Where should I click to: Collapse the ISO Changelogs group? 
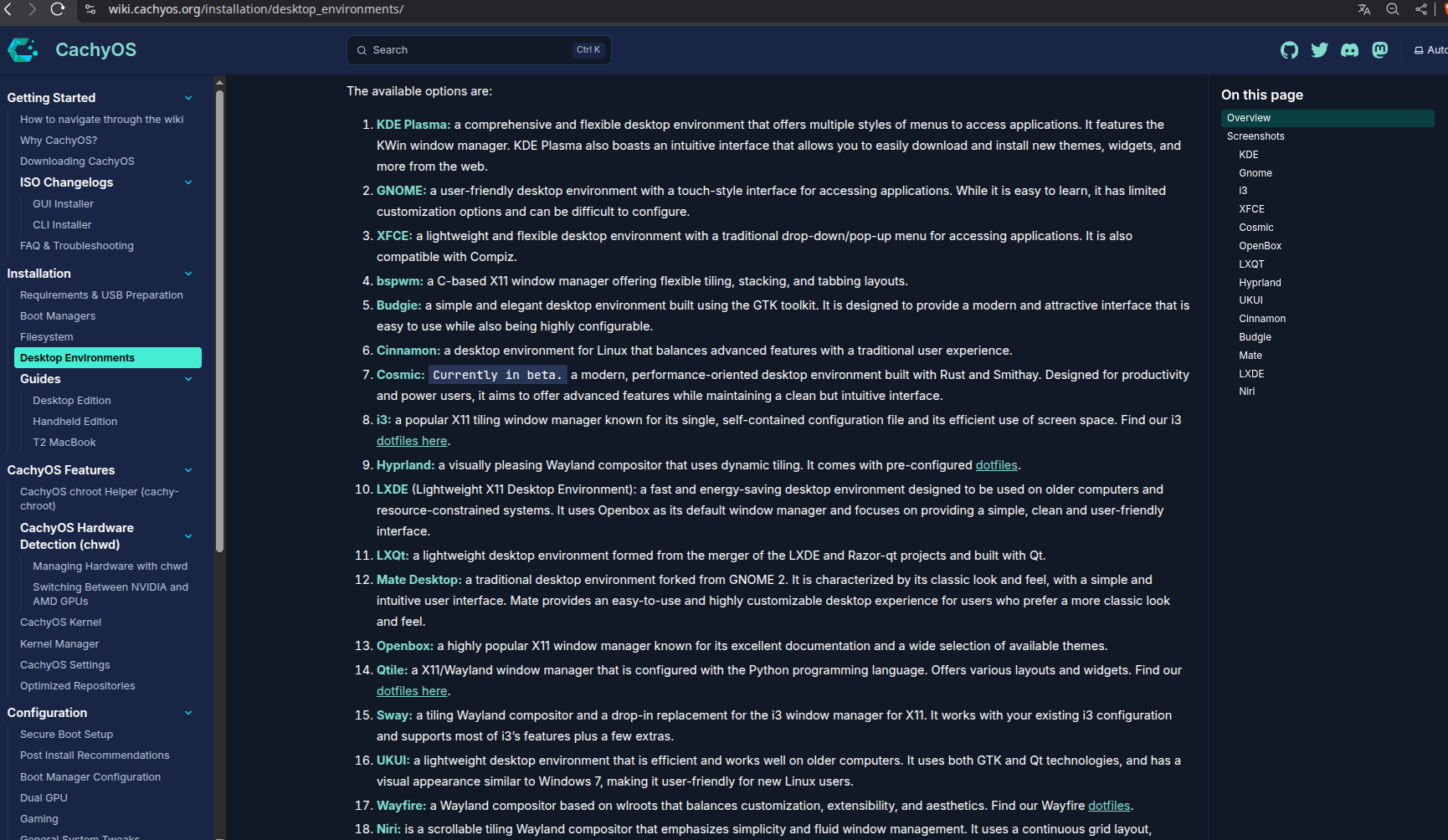[x=188, y=182]
